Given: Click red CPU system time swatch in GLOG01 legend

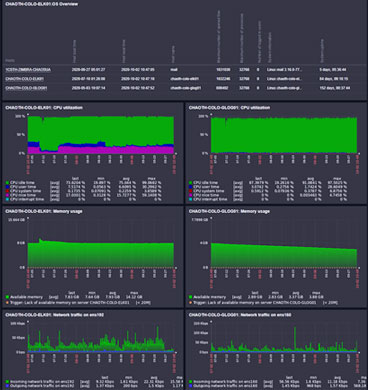Looking at the screenshot, I should [191, 191].
